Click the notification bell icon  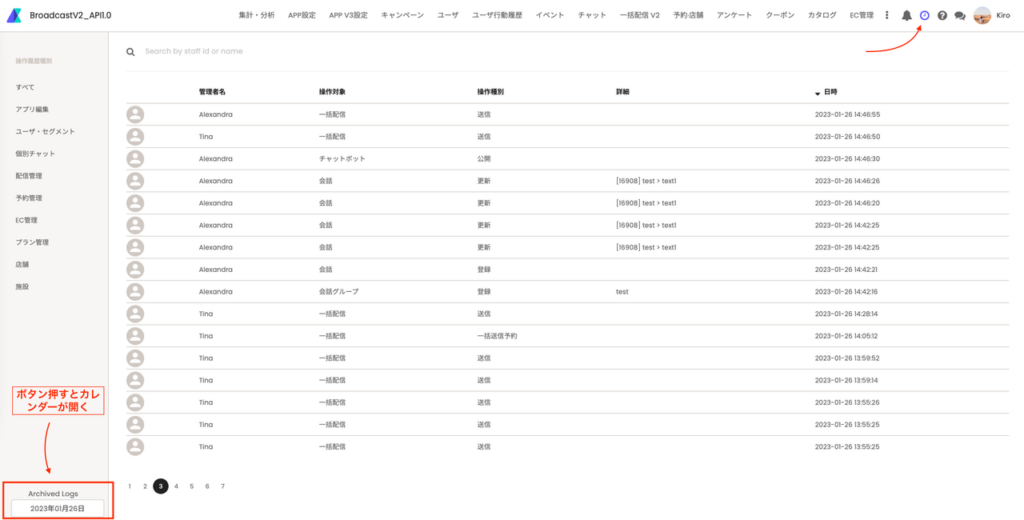(x=906, y=15)
